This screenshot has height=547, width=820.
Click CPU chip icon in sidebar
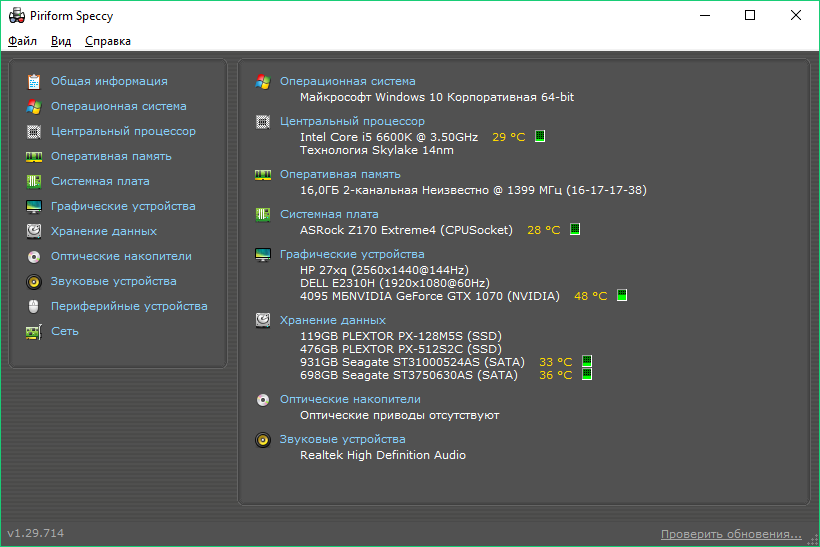click(34, 132)
